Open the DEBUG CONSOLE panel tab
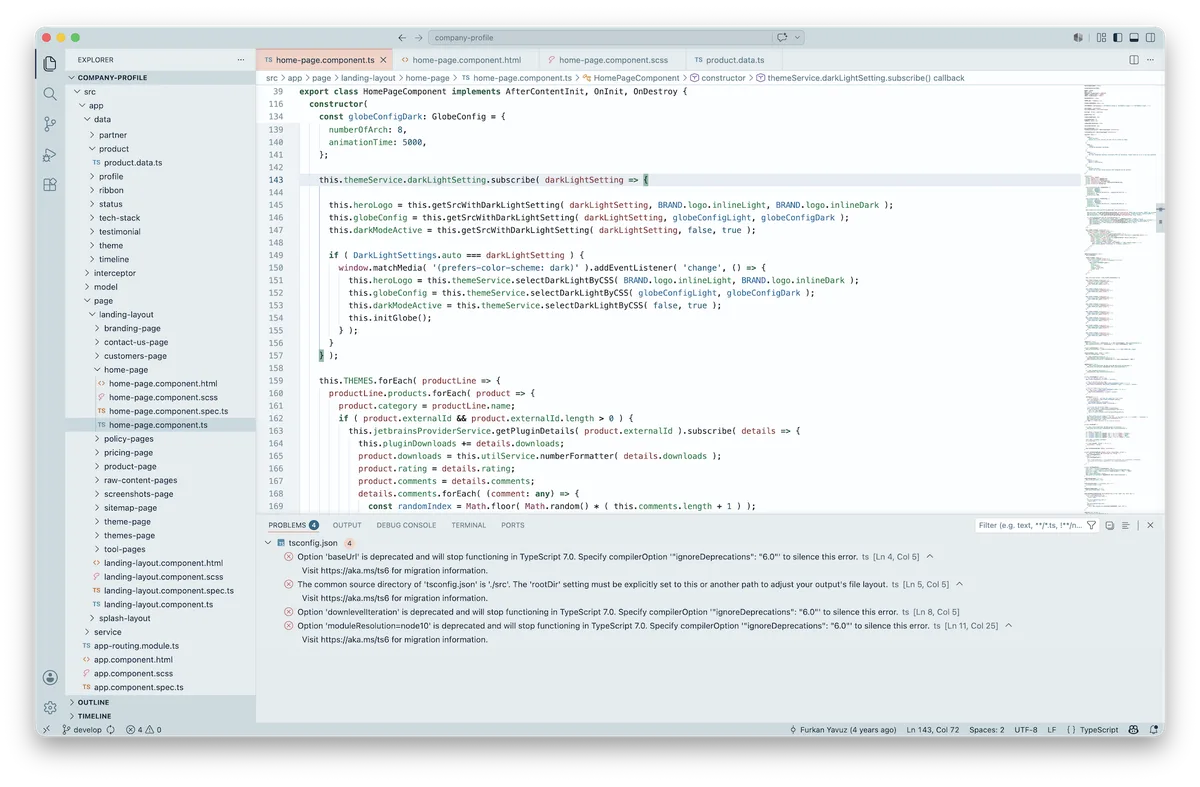The image size is (1200, 787). click(406, 525)
